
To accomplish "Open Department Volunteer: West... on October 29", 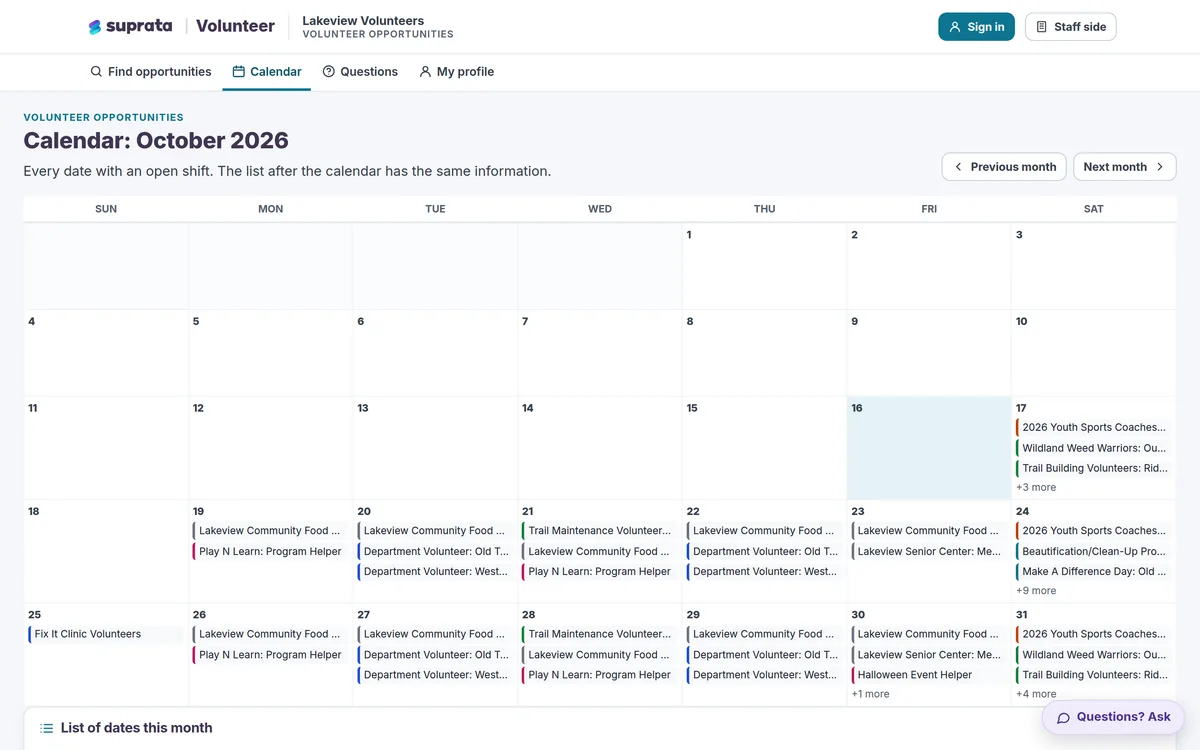I will (764, 675).
